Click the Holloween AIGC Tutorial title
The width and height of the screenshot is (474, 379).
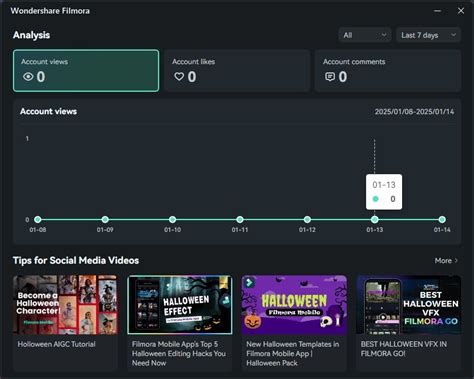(x=57, y=344)
